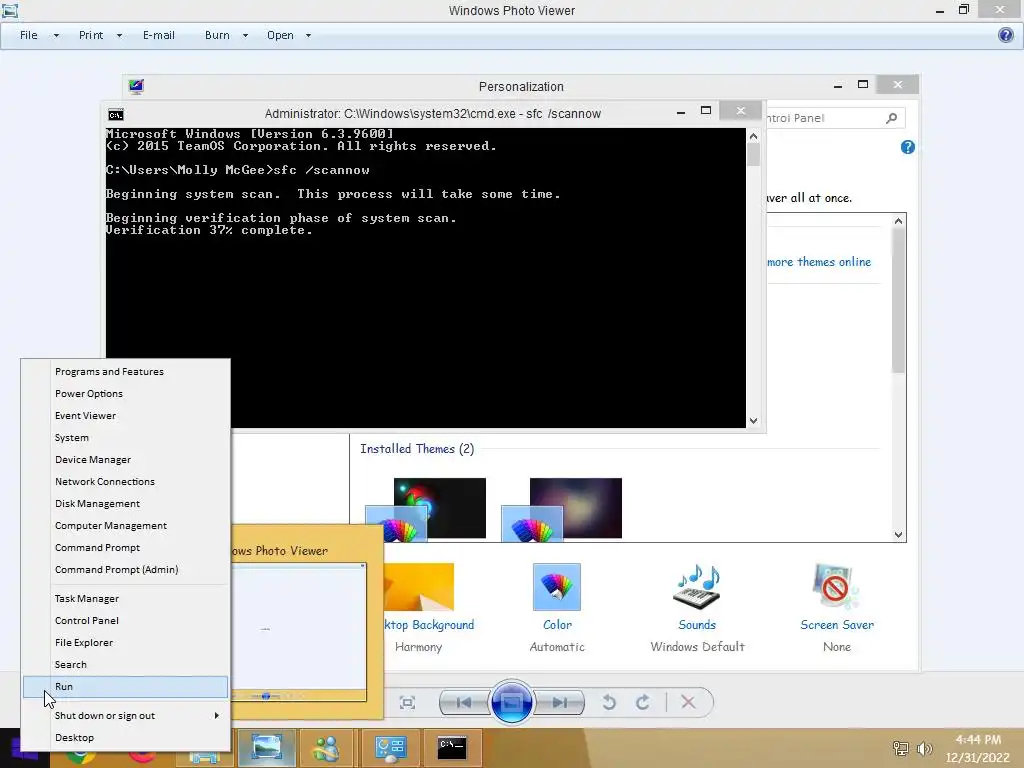Image resolution: width=1024 pixels, height=768 pixels.
Task: Click the Color link label
Action: (x=557, y=625)
